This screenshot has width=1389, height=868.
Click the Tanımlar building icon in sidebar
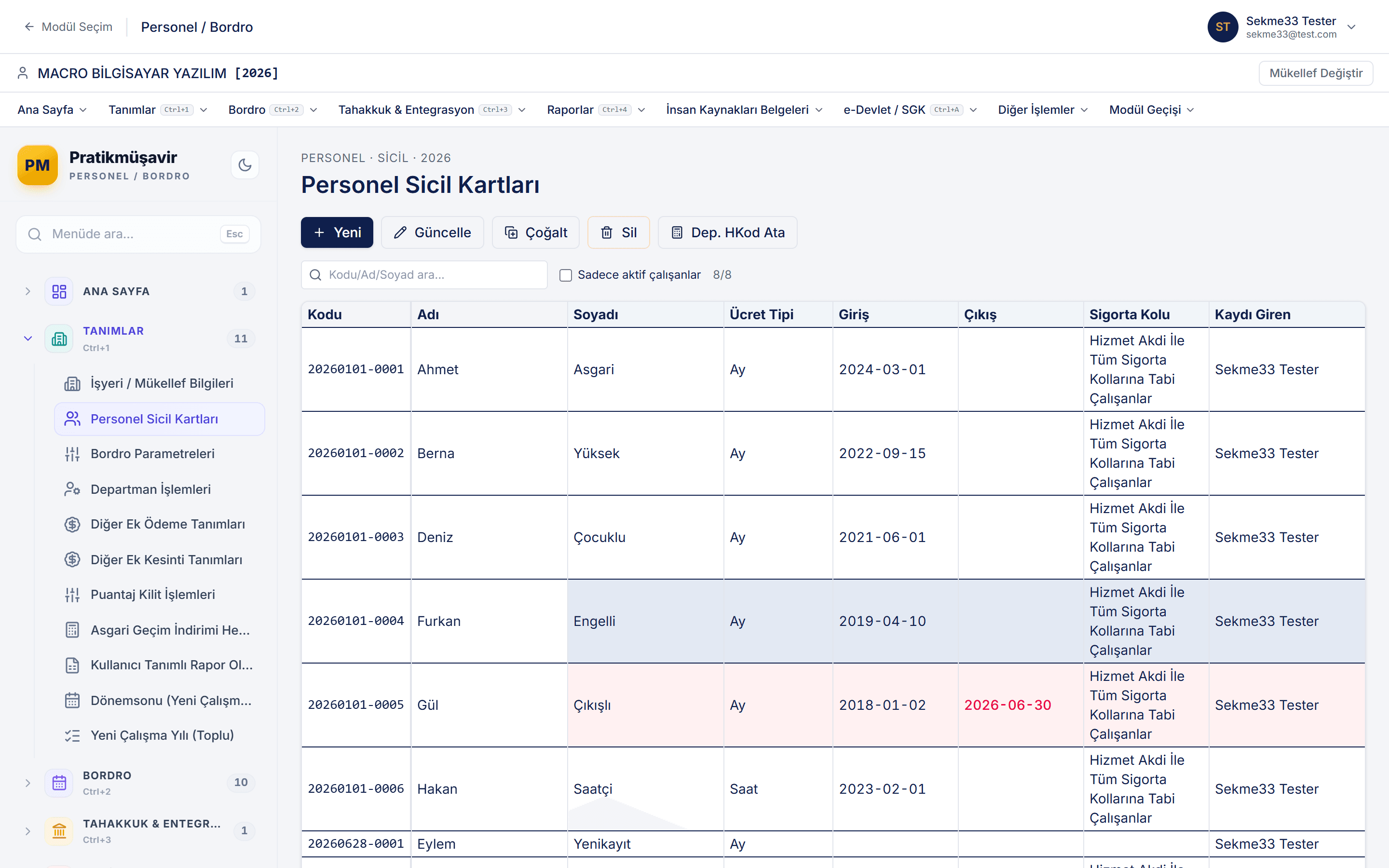click(59, 339)
